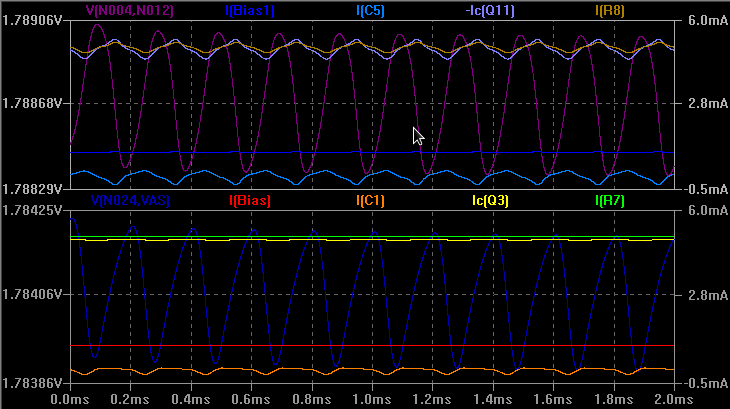Image resolution: width=730 pixels, height=409 pixels.
Task: Click the 1.78425V lower-pane axis value
Action: pyautogui.click(x=32, y=211)
